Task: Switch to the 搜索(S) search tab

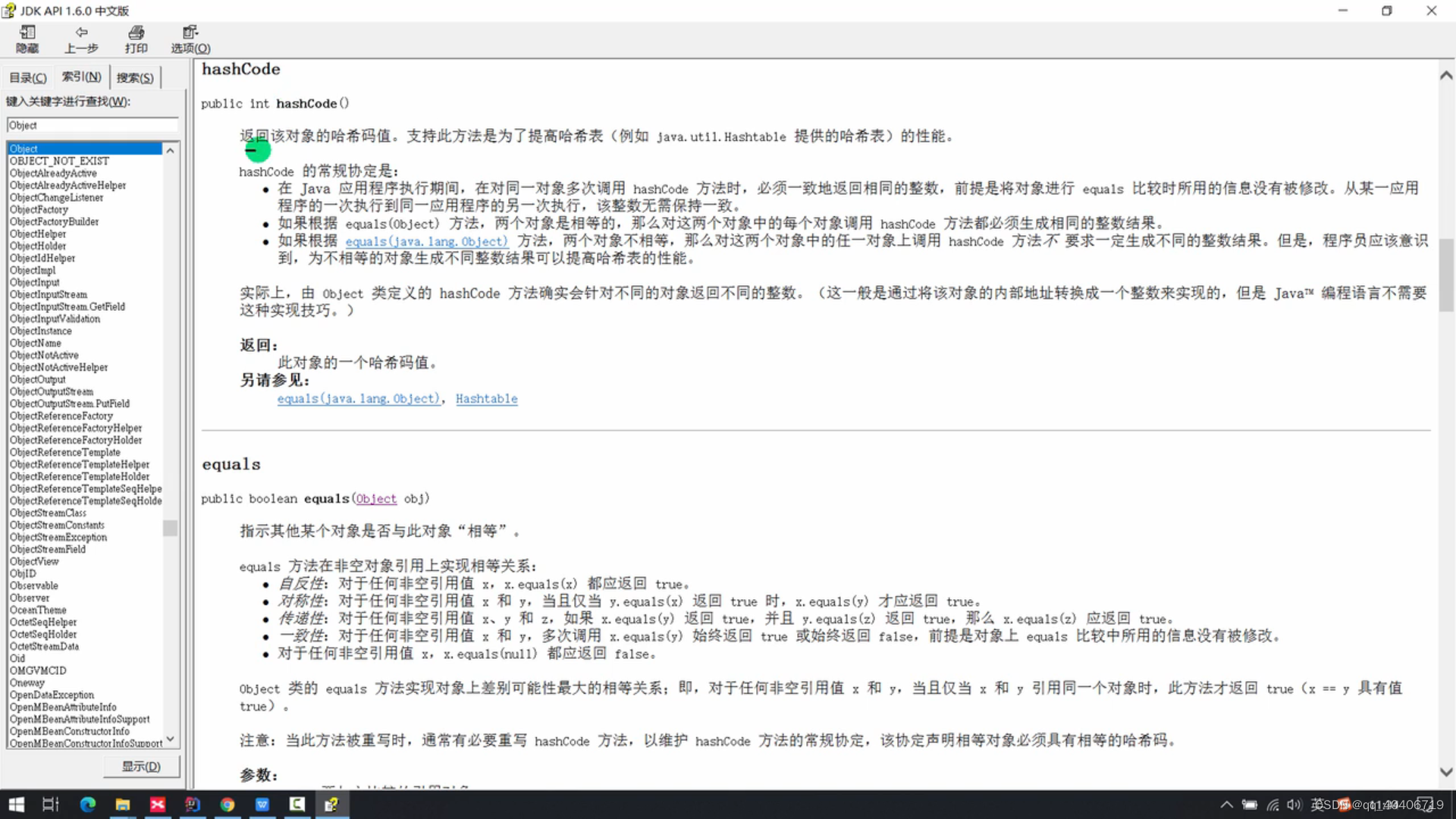Action: point(135,77)
